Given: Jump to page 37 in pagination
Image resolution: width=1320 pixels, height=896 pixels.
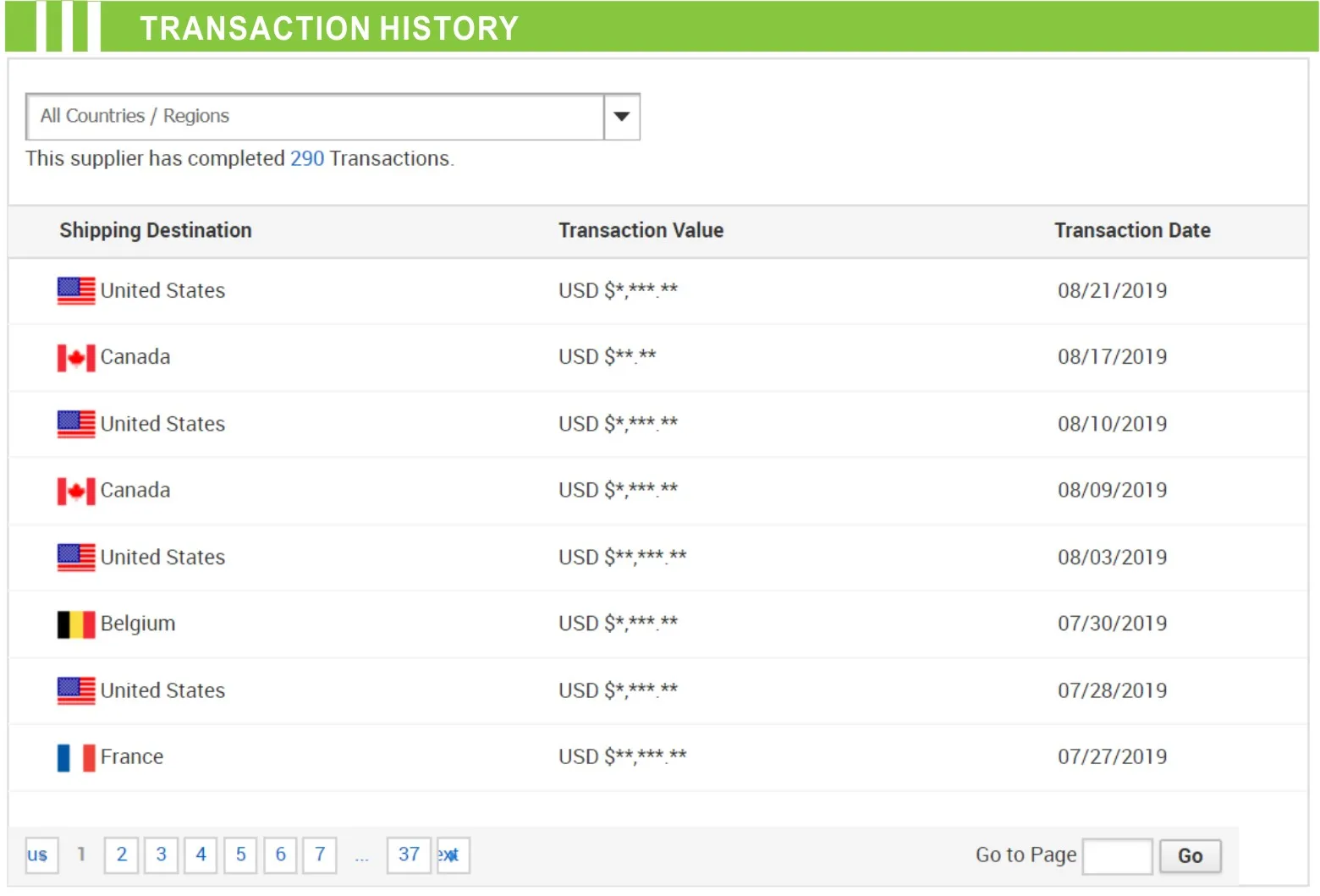Looking at the screenshot, I should pos(409,855).
